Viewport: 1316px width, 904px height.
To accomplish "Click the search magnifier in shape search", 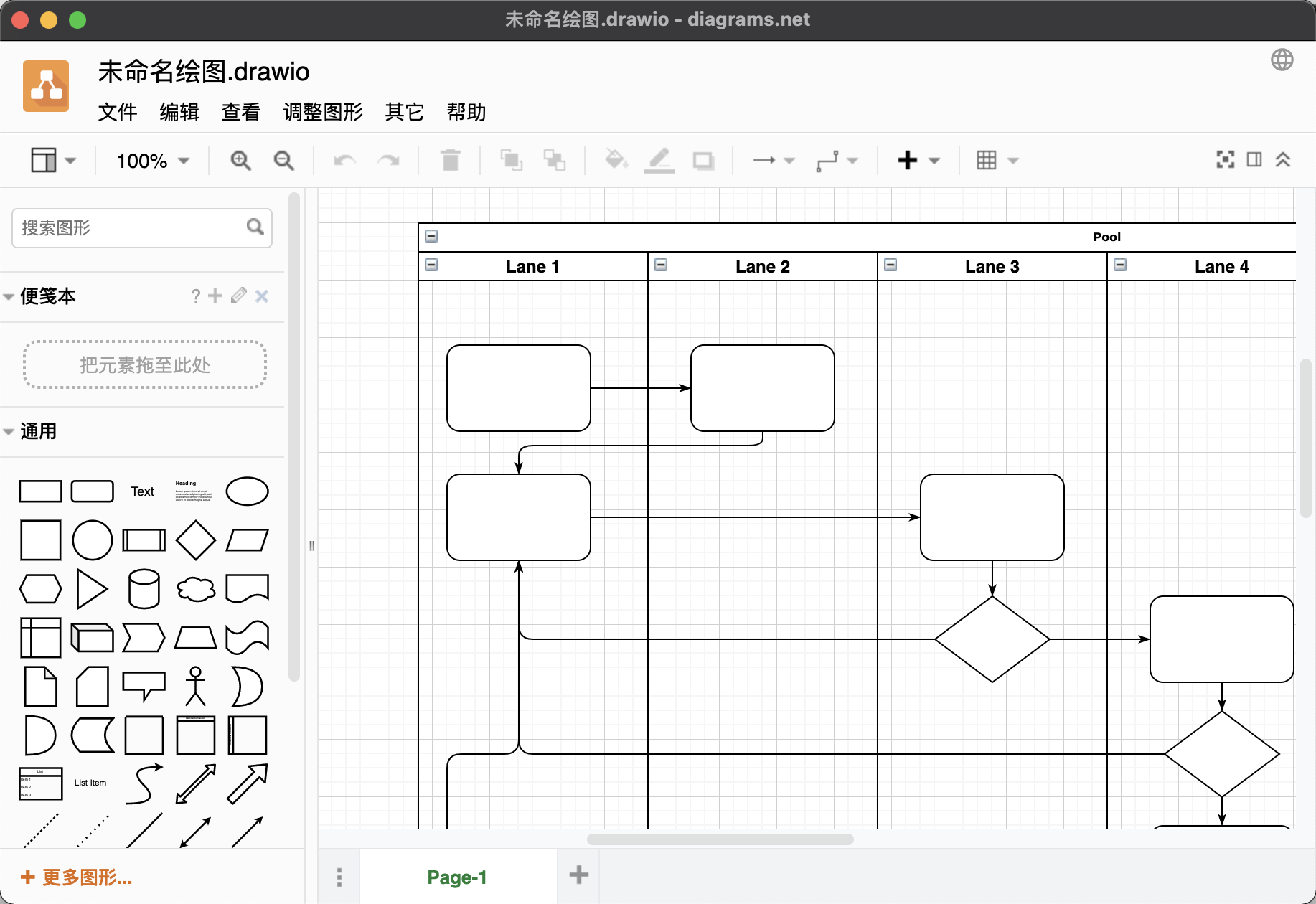I will pos(255,227).
